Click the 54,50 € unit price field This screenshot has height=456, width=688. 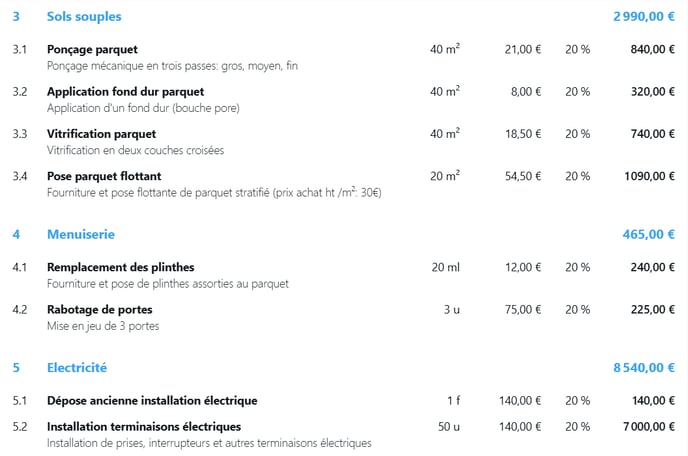(x=523, y=176)
